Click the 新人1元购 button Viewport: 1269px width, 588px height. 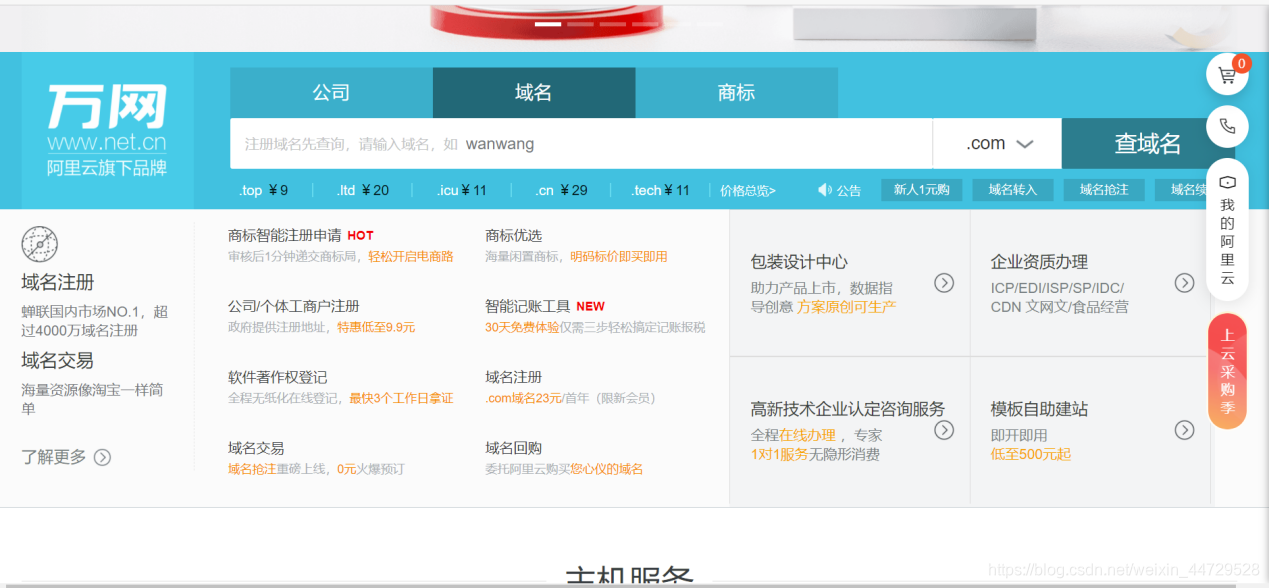[x=921, y=189]
